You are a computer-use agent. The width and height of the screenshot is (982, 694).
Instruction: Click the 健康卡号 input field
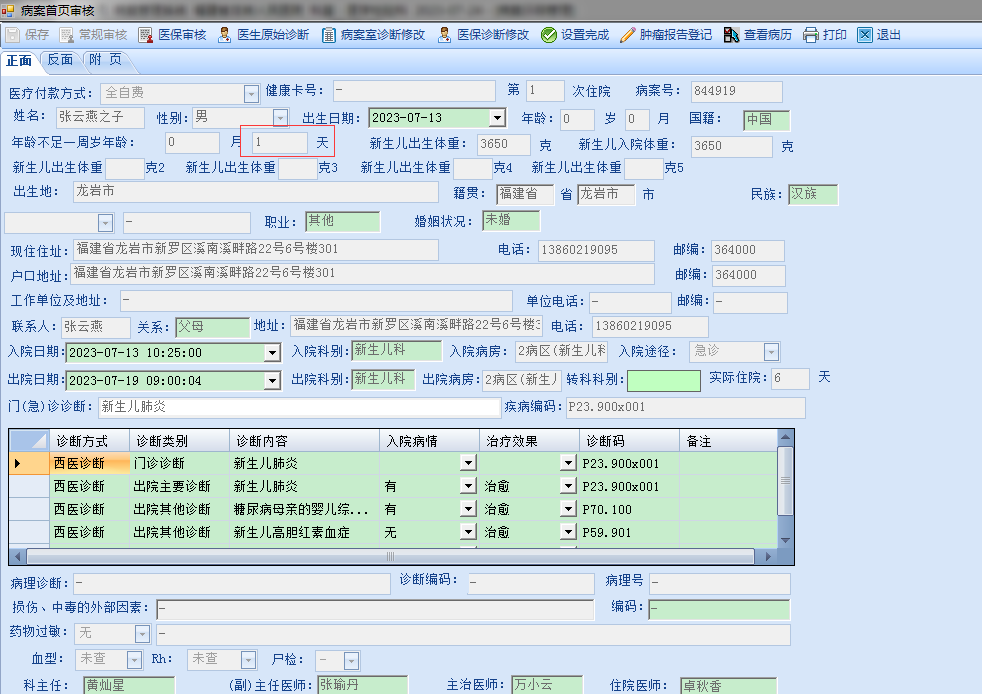[414, 91]
